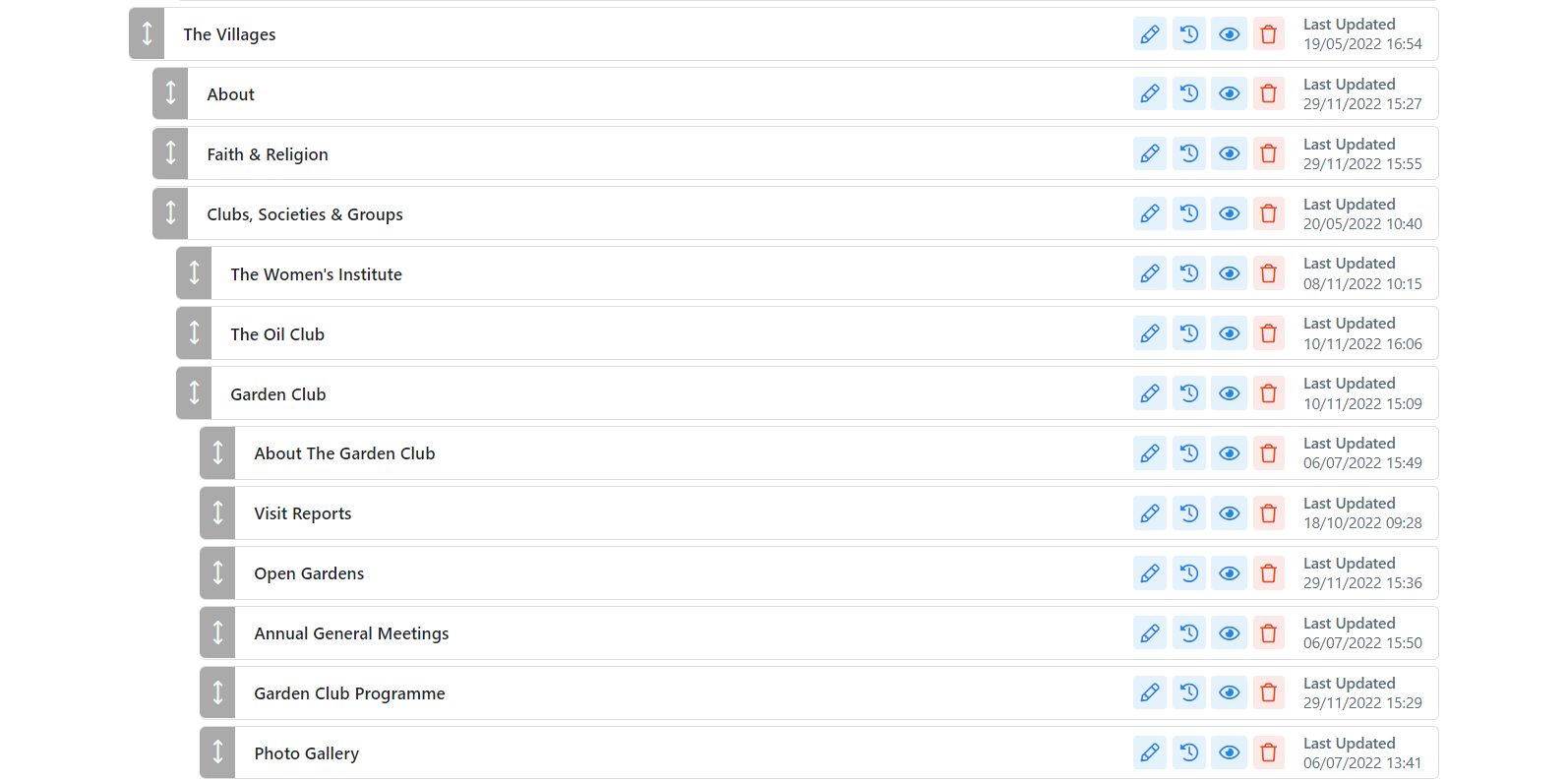Select Annual General Meetings row
1568x781 pixels.
(x=818, y=633)
